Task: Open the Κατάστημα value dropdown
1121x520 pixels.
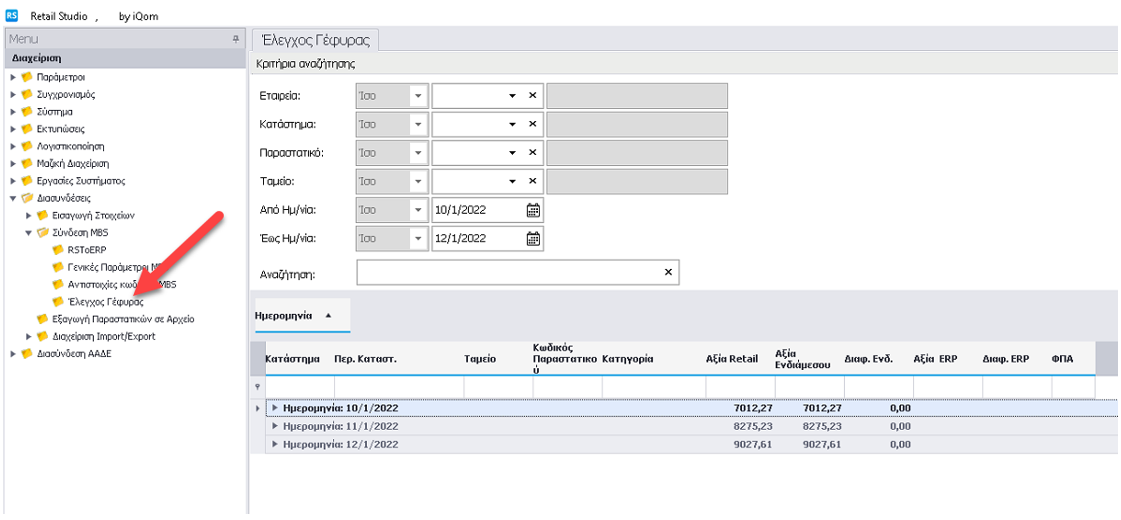Action: [x=512, y=124]
